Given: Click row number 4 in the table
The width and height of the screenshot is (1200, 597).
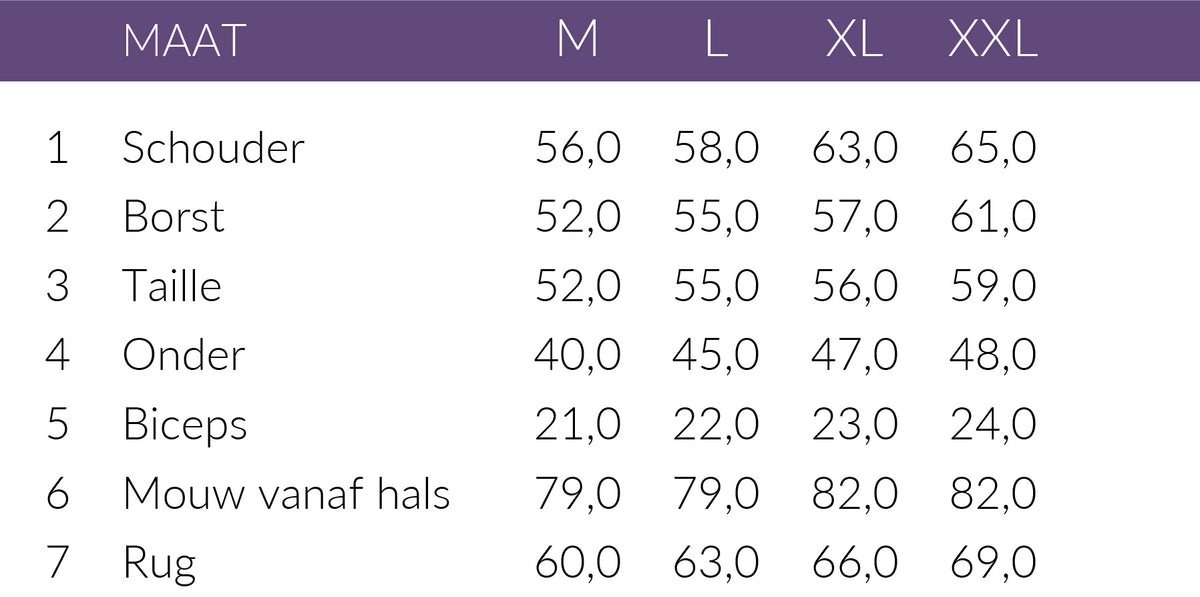Looking at the screenshot, I should 58,355.
